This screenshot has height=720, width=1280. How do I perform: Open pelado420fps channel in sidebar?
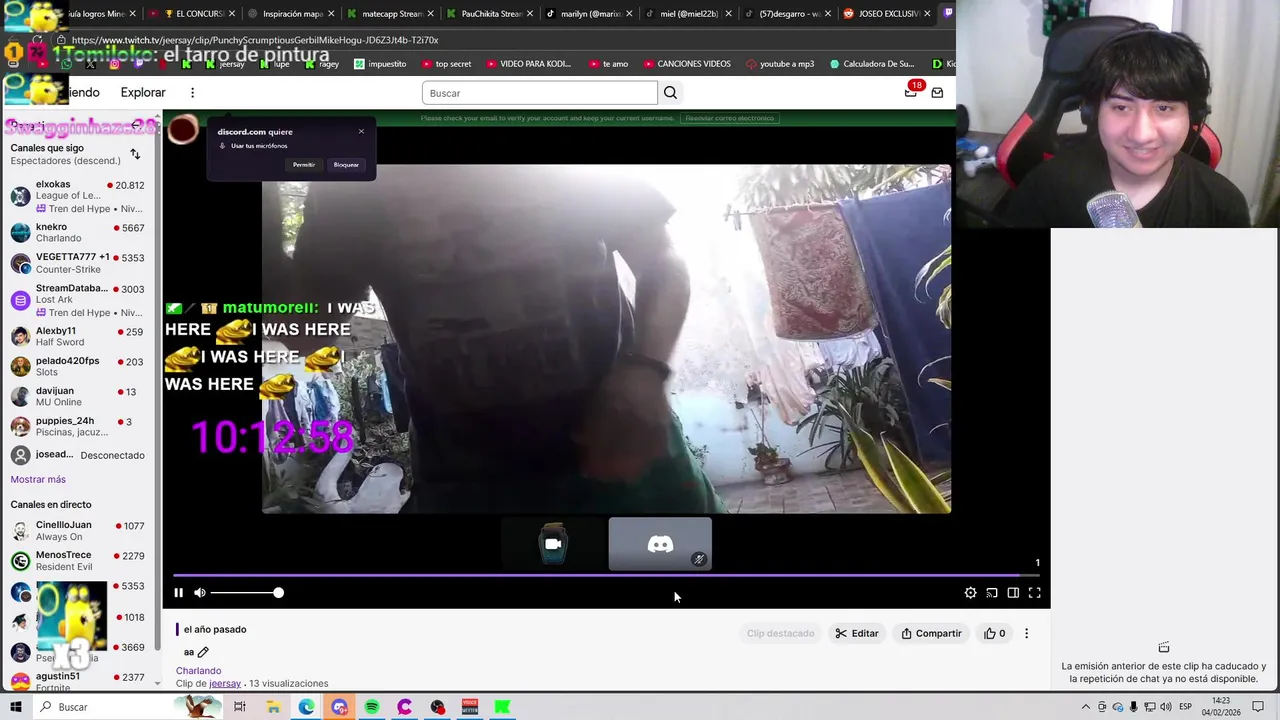(x=78, y=366)
